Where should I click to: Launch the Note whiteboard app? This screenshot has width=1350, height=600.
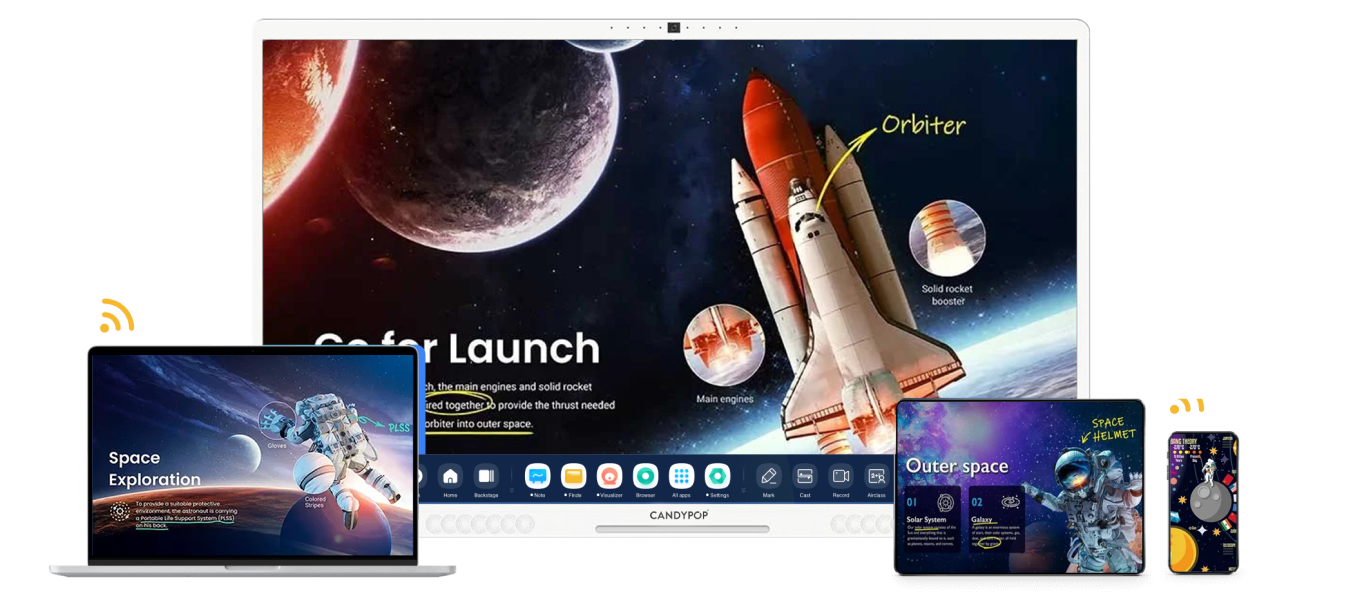[538, 477]
